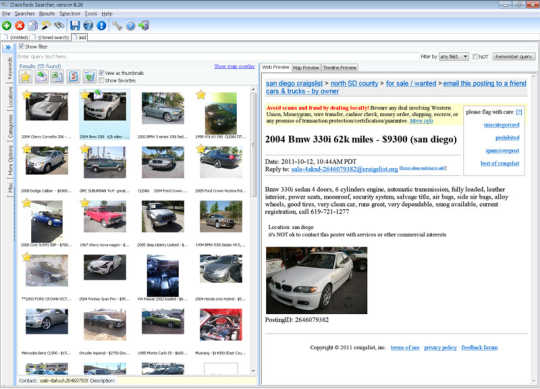Open the More Options side panel tab

click(10, 160)
